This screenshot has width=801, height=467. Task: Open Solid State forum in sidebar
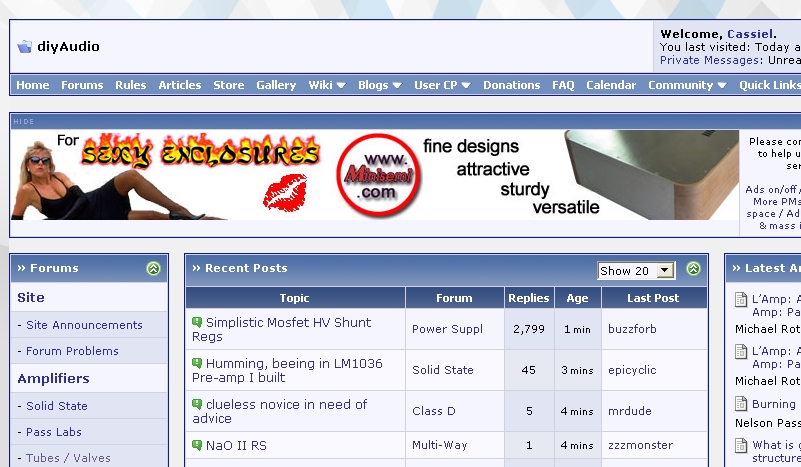click(x=57, y=406)
